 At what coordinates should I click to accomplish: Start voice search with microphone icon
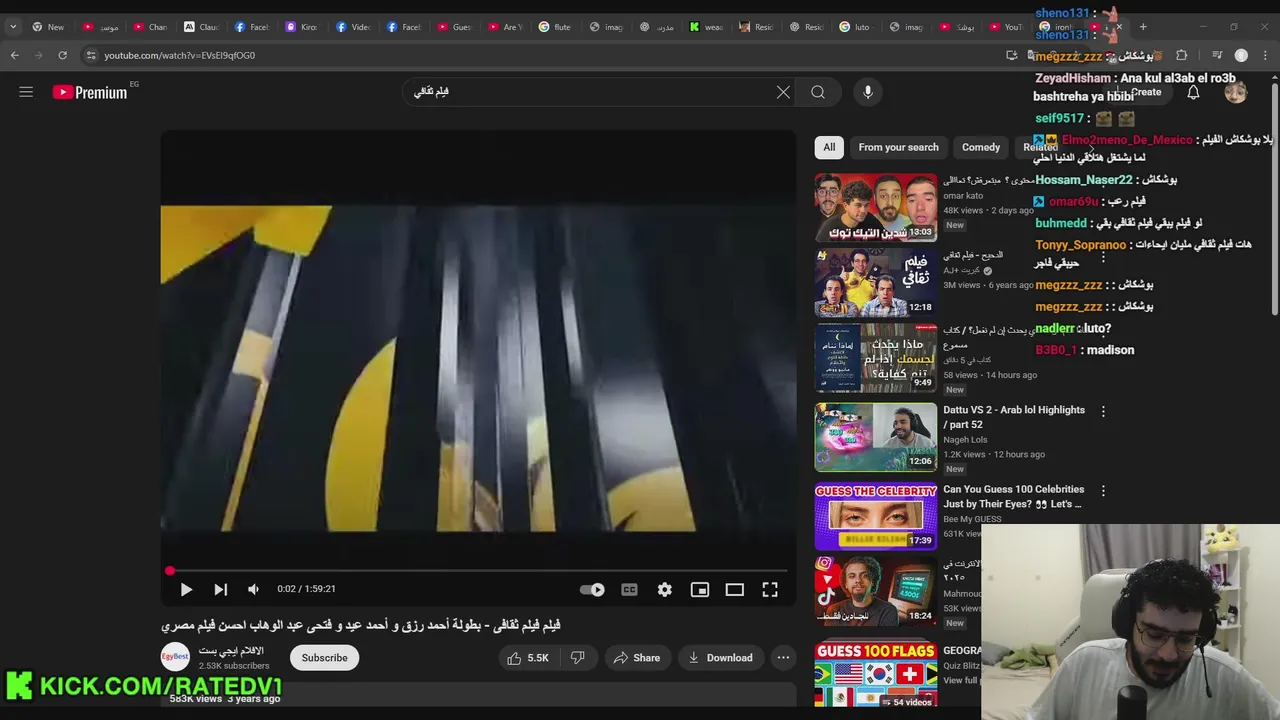(x=868, y=92)
